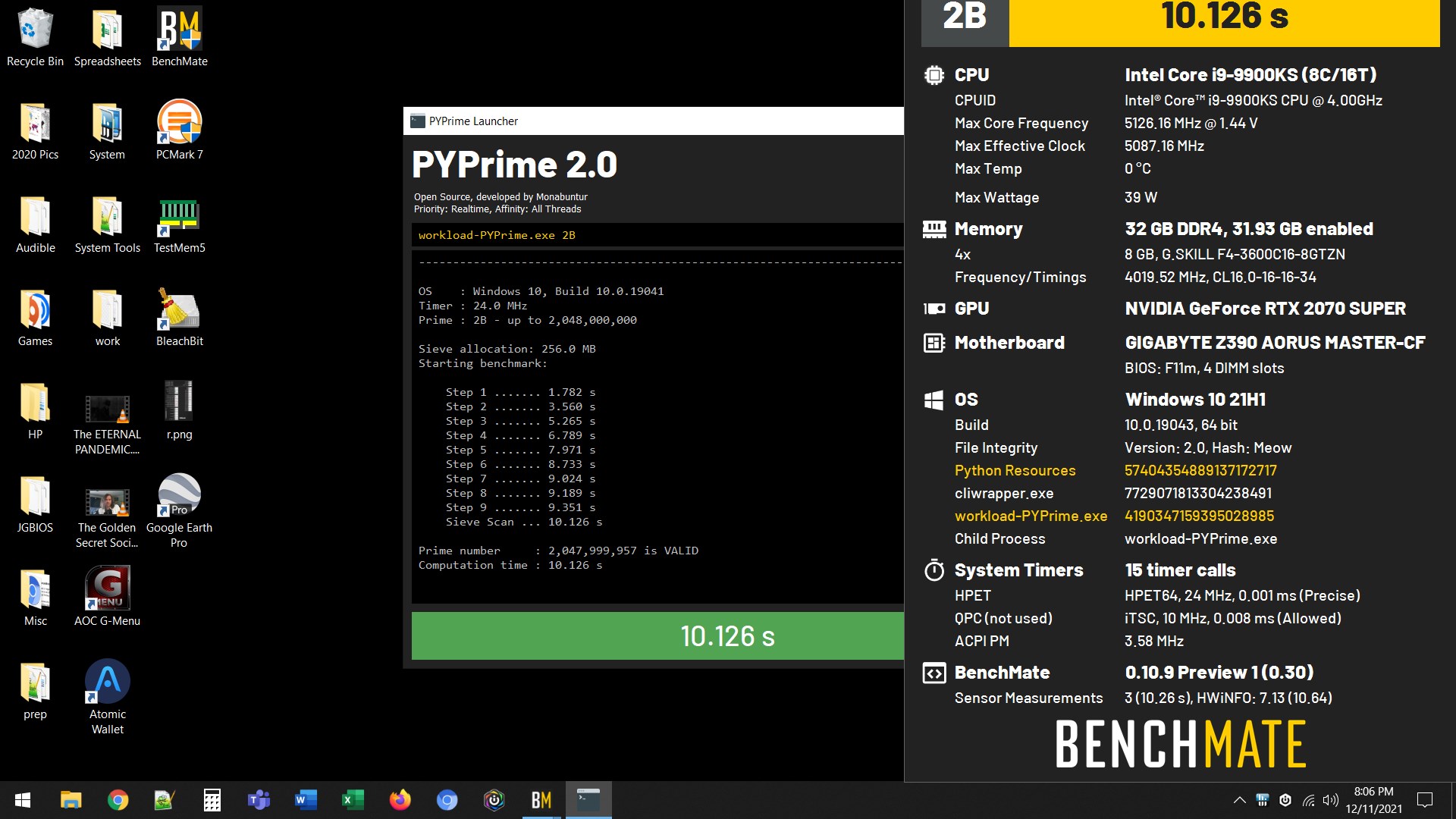Click the green 10.126 s result bar

[657, 635]
